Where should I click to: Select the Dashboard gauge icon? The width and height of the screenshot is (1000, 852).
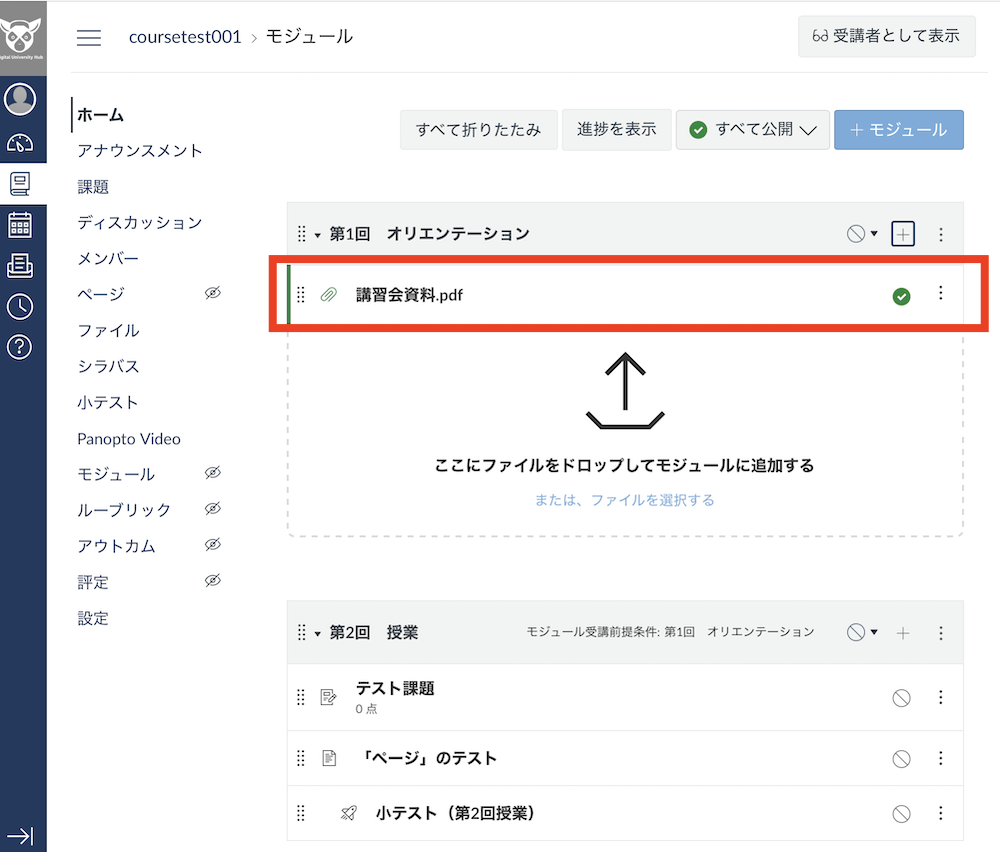click(22, 142)
